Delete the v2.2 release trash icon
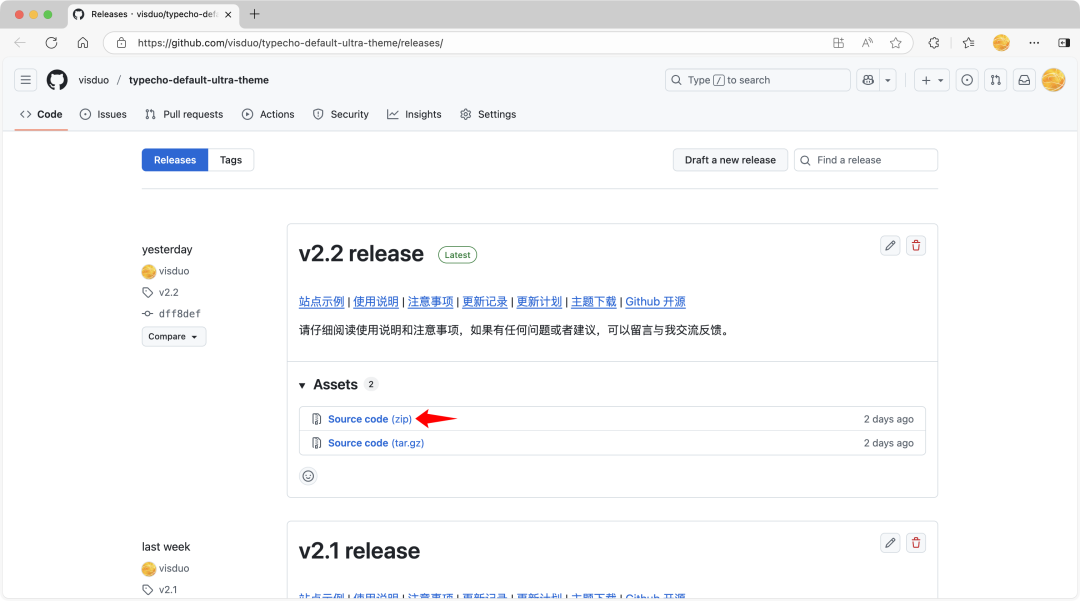 pyautogui.click(x=916, y=246)
